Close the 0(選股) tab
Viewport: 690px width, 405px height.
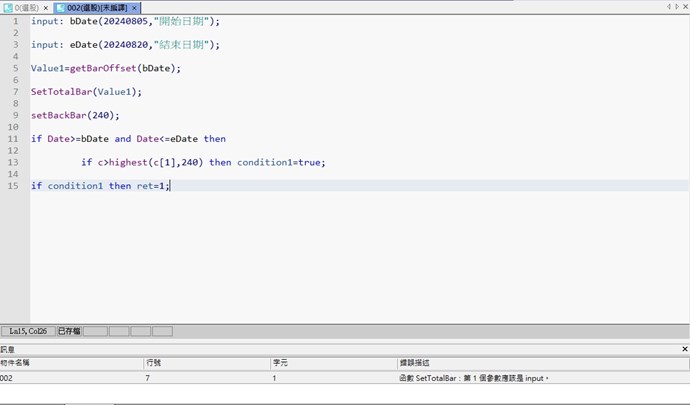coord(46,7)
